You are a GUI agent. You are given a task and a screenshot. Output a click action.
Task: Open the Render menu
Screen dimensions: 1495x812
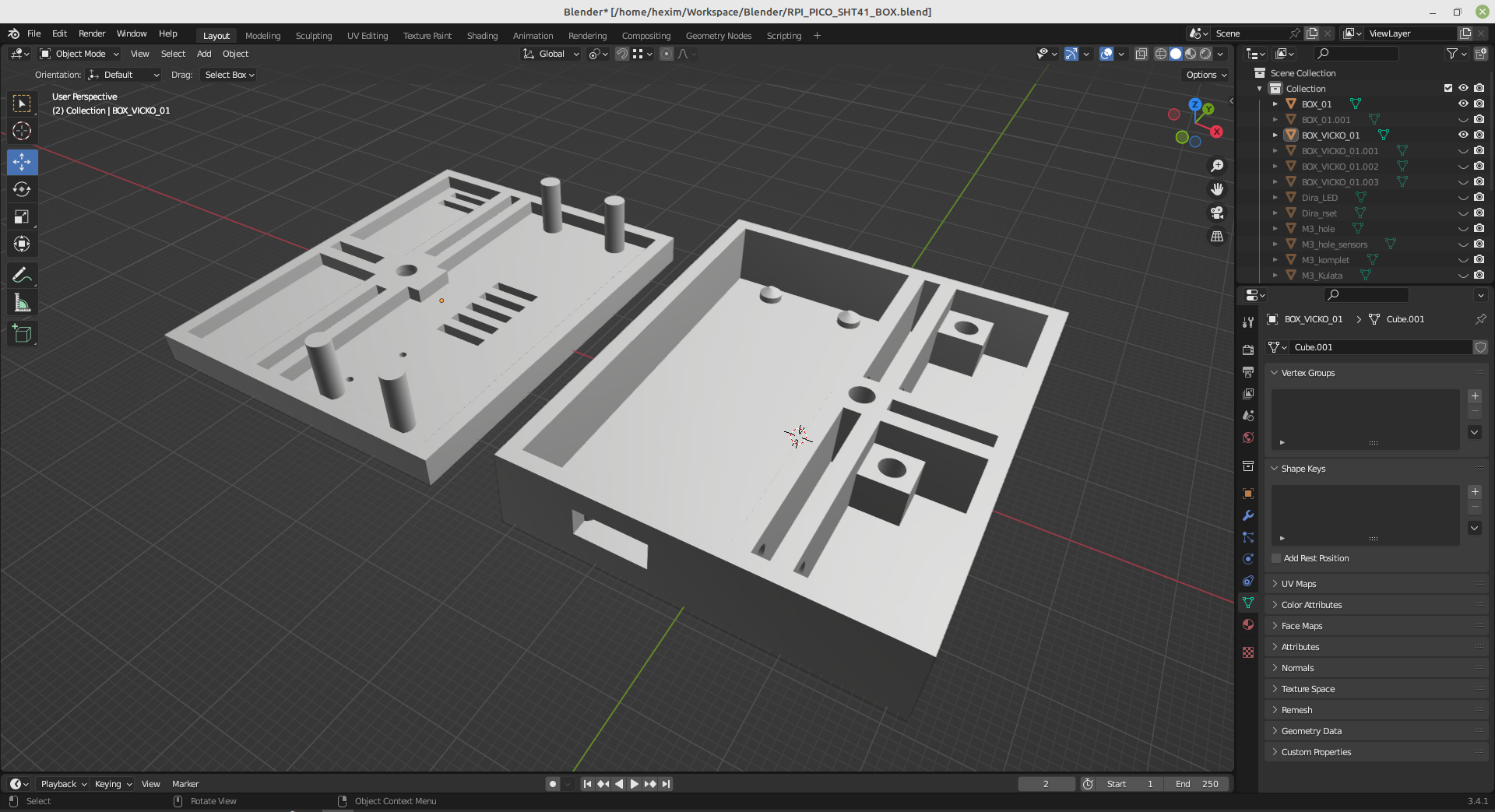point(92,33)
